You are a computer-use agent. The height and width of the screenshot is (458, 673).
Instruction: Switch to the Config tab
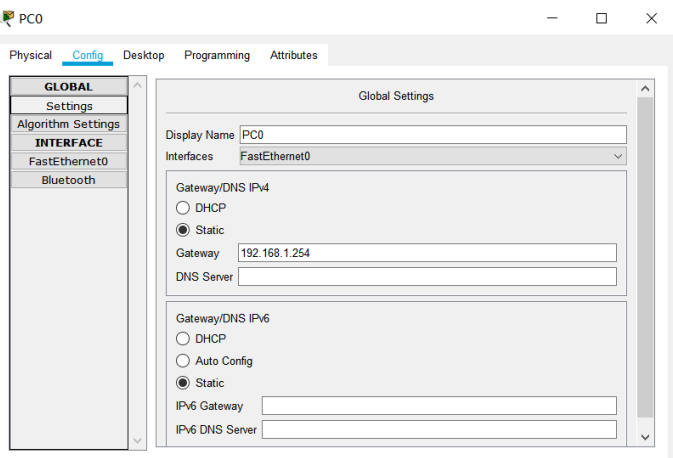point(88,55)
